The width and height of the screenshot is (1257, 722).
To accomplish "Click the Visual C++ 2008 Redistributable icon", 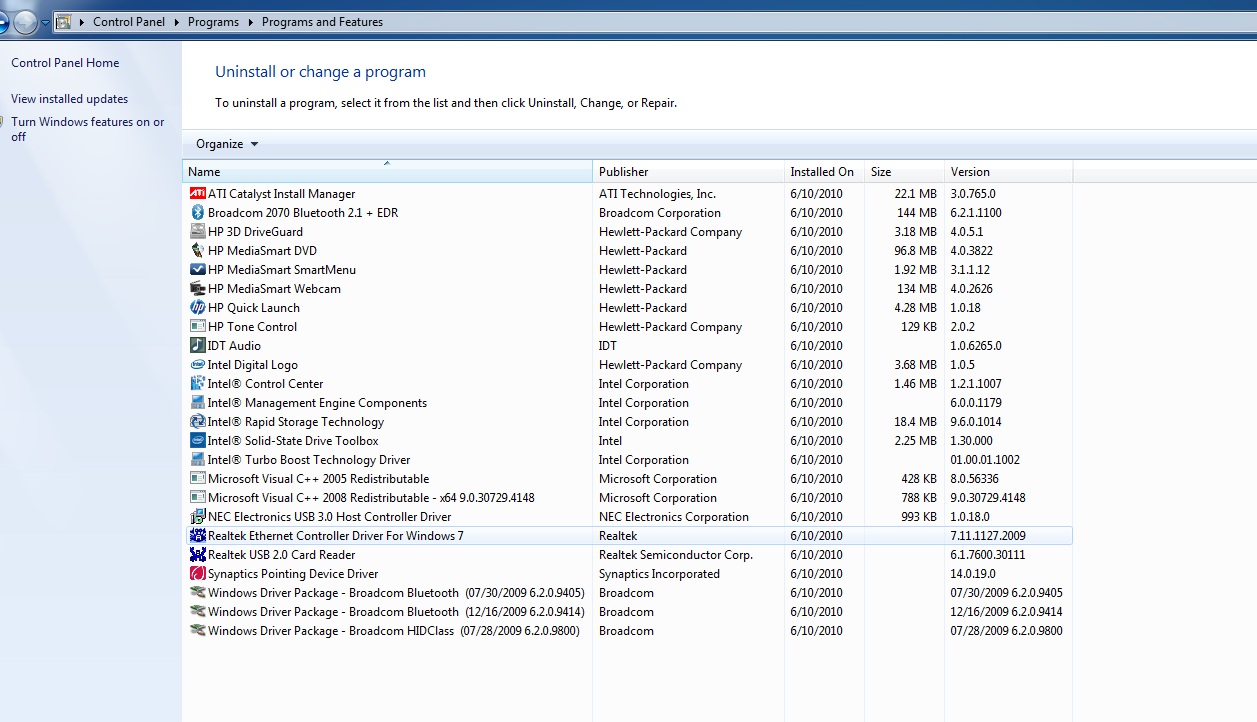I will (197, 498).
